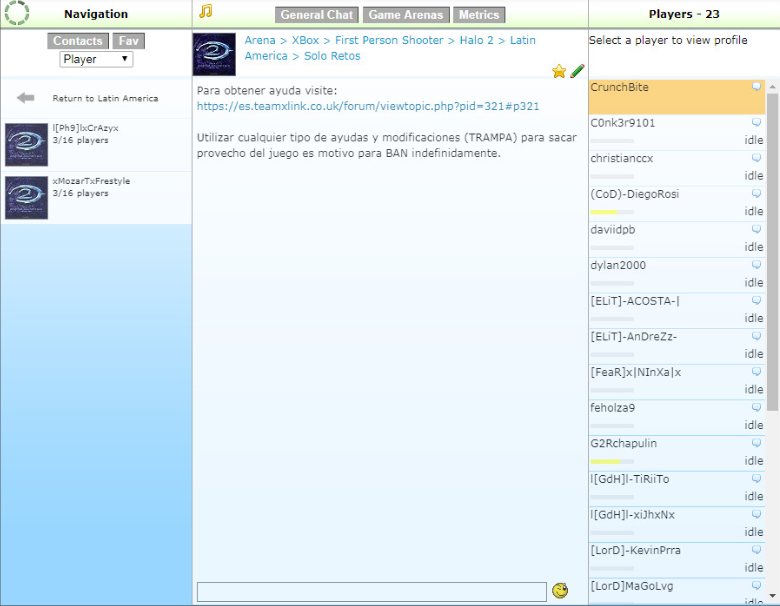
Task: Click the Solo Retos breadcrumb link
Action: tap(332, 56)
